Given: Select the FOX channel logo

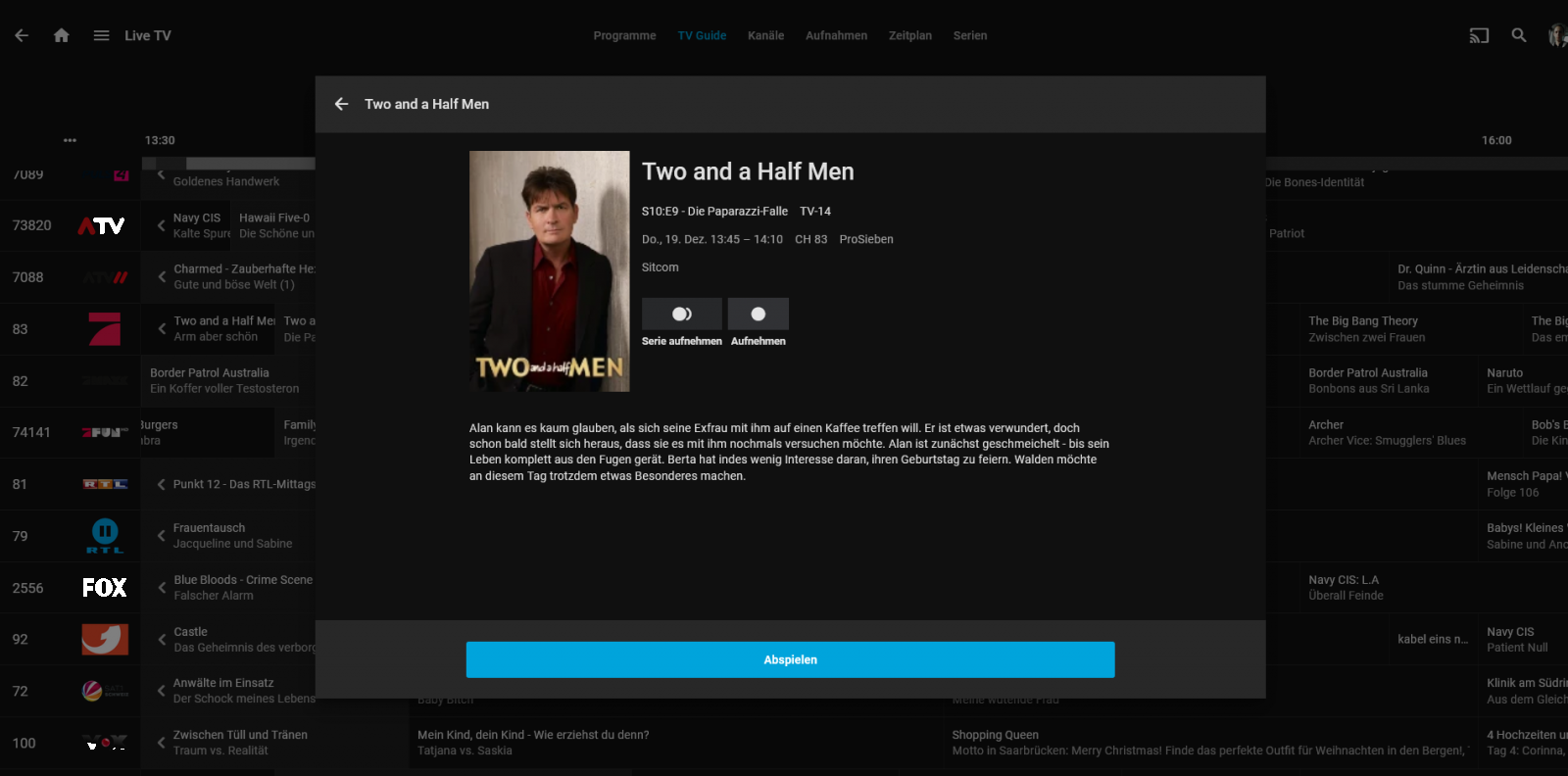Looking at the screenshot, I should (105, 588).
